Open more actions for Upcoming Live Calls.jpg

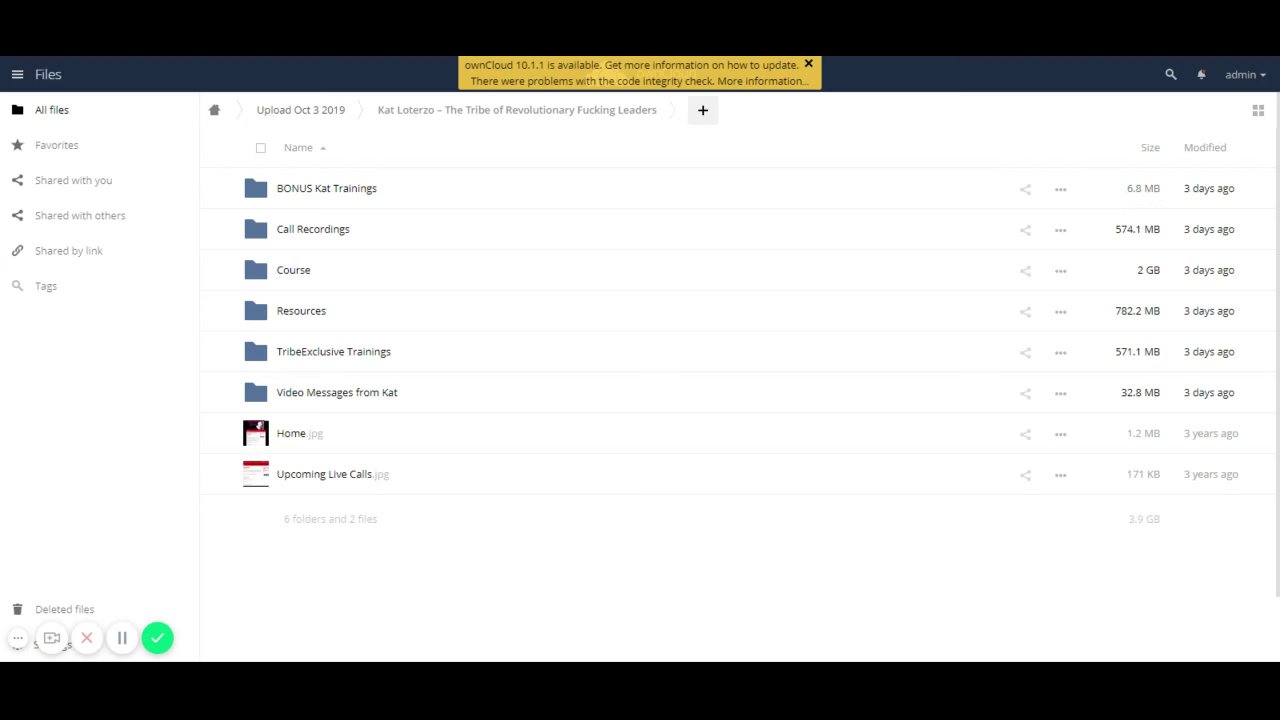[1060, 475]
